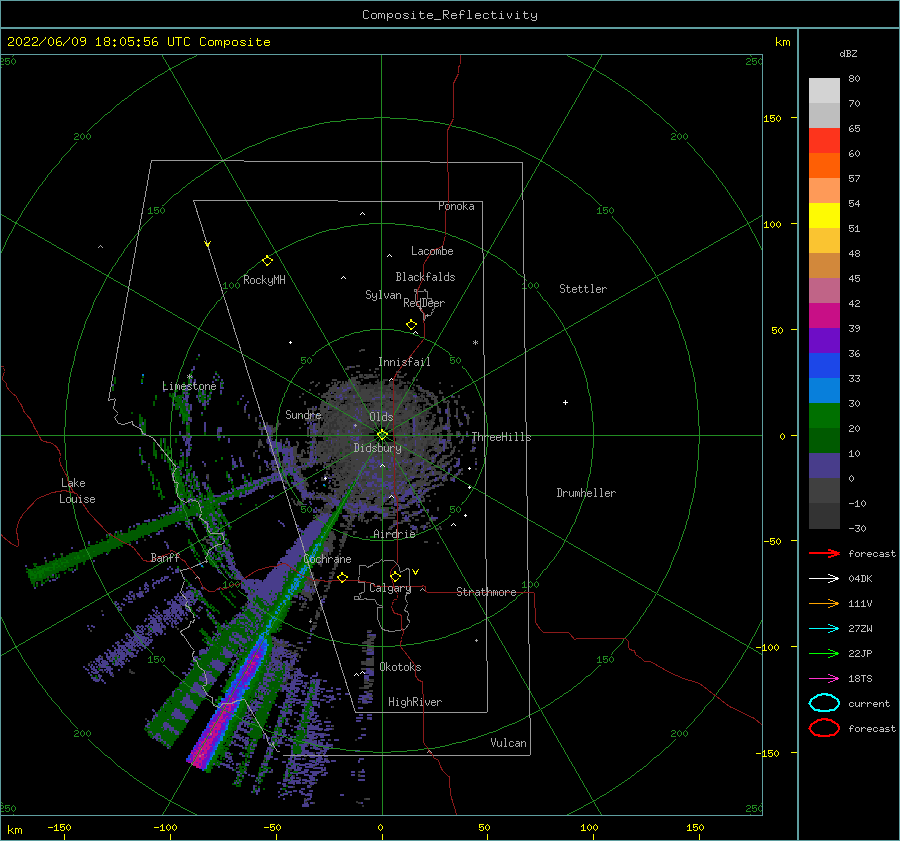
Task: Click the magenta 18TS arrow icon
Action: tap(824, 679)
